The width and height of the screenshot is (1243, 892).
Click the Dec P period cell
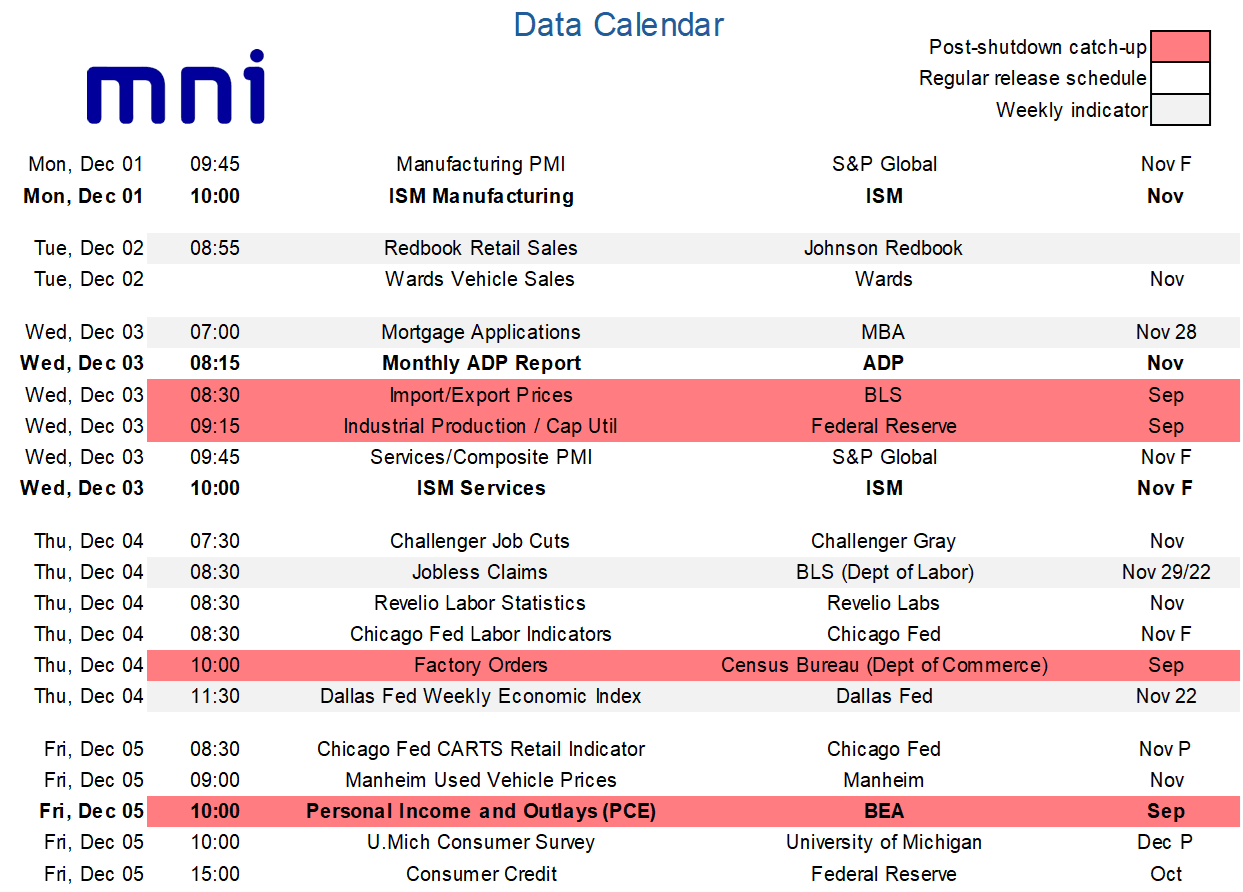[1166, 842]
